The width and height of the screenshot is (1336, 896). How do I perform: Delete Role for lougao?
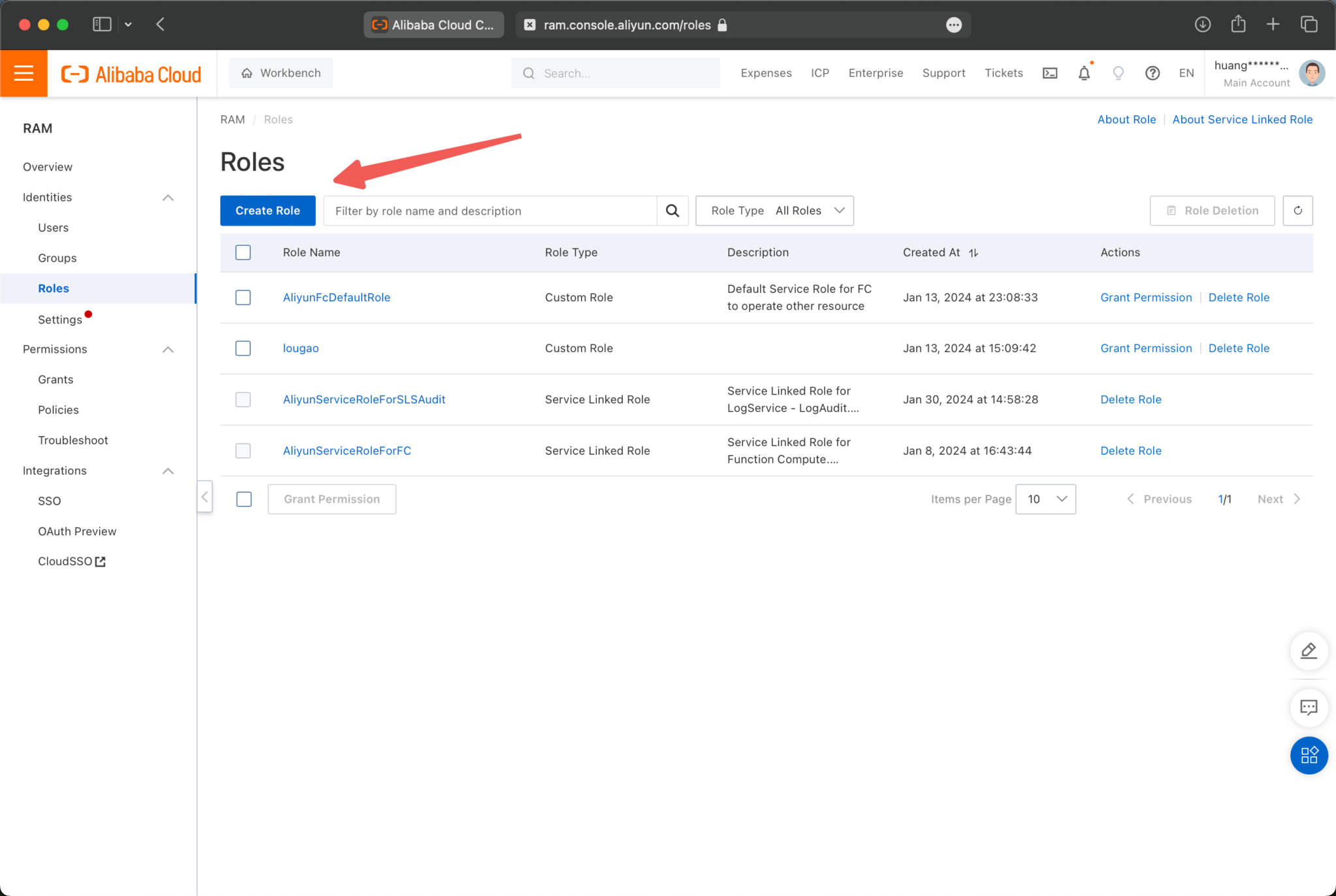coord(1239,348)
